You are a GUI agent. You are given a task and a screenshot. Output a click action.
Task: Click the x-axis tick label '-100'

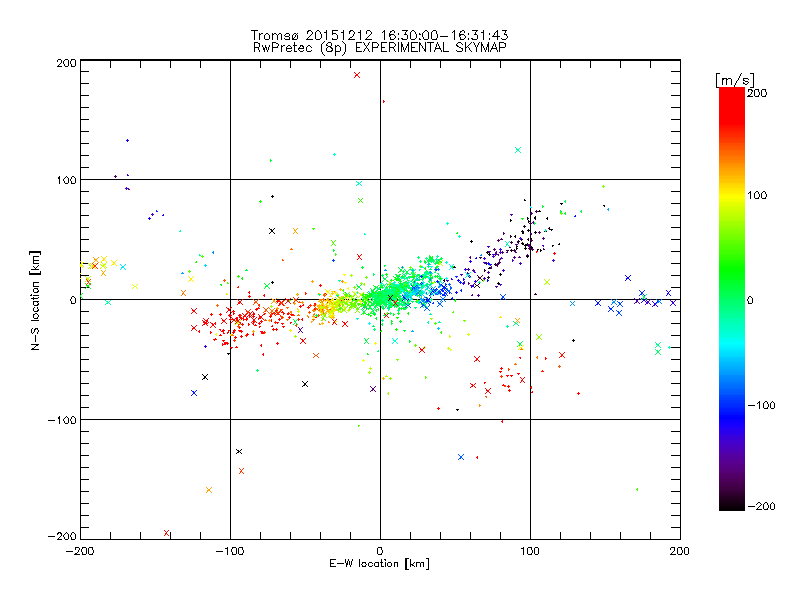tap(230, 551)
